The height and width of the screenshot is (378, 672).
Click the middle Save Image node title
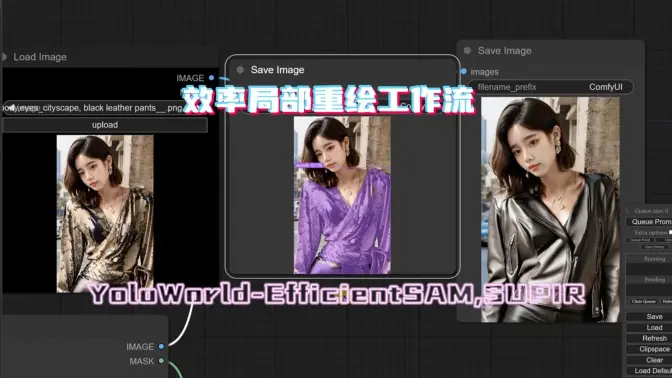click(x=277, y=70)
